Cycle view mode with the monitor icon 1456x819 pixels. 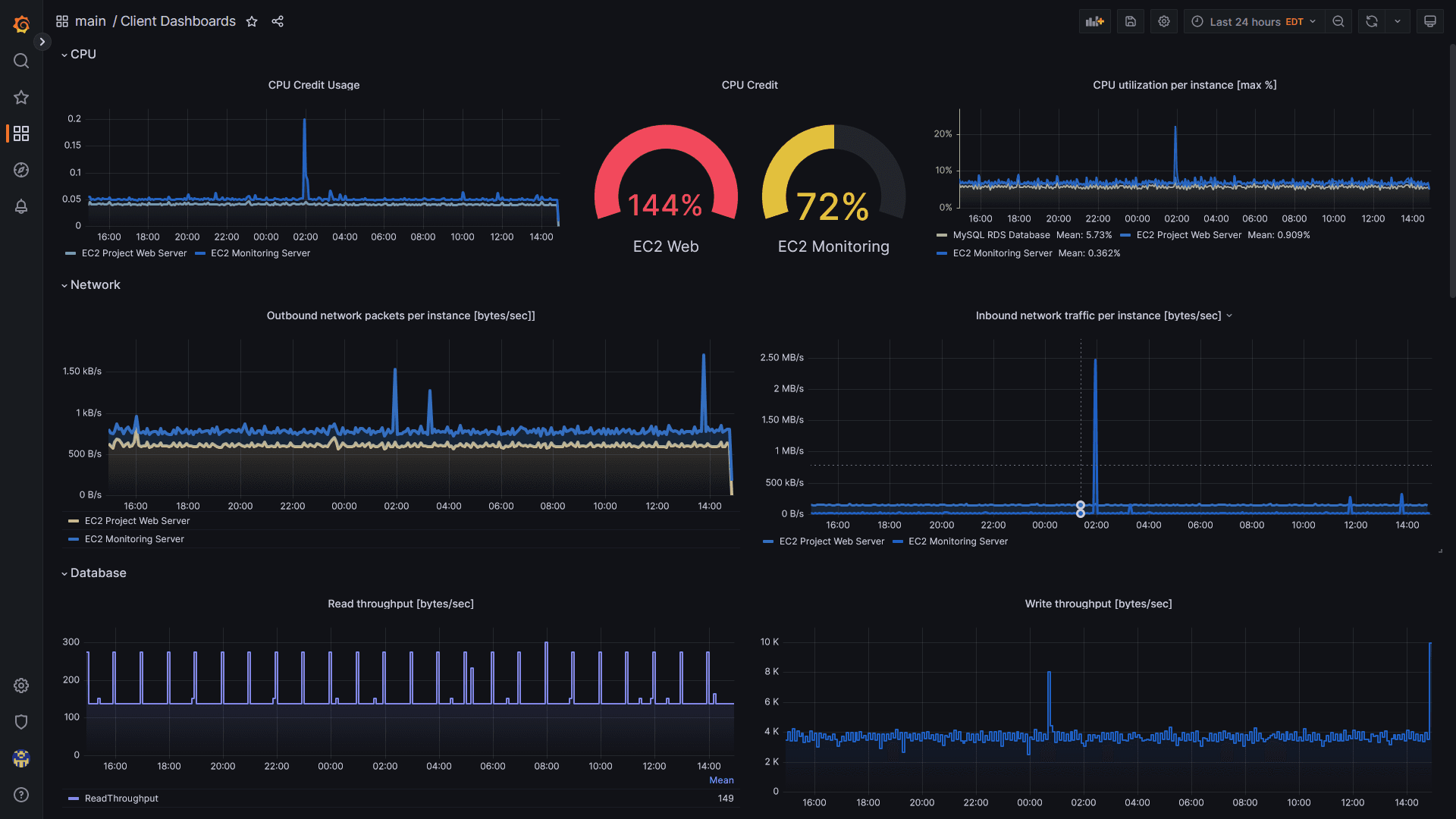[x=1430, y=21]
